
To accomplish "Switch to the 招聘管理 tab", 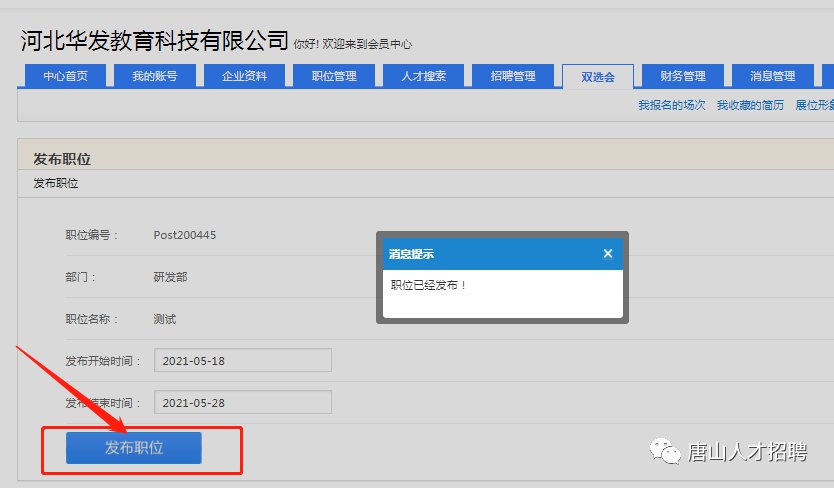I will tap(513, 76).
